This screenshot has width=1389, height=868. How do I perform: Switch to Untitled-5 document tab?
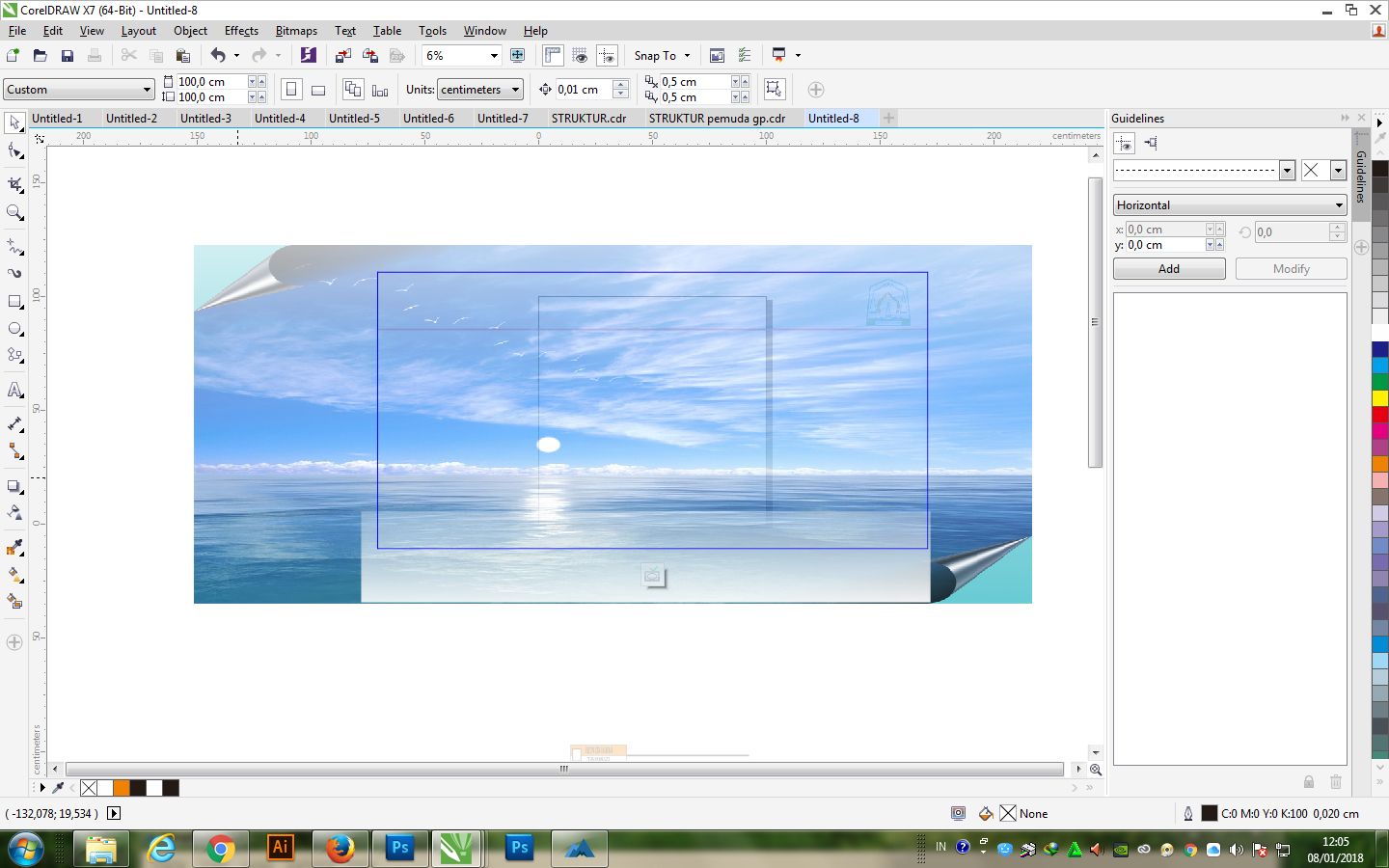354,119
